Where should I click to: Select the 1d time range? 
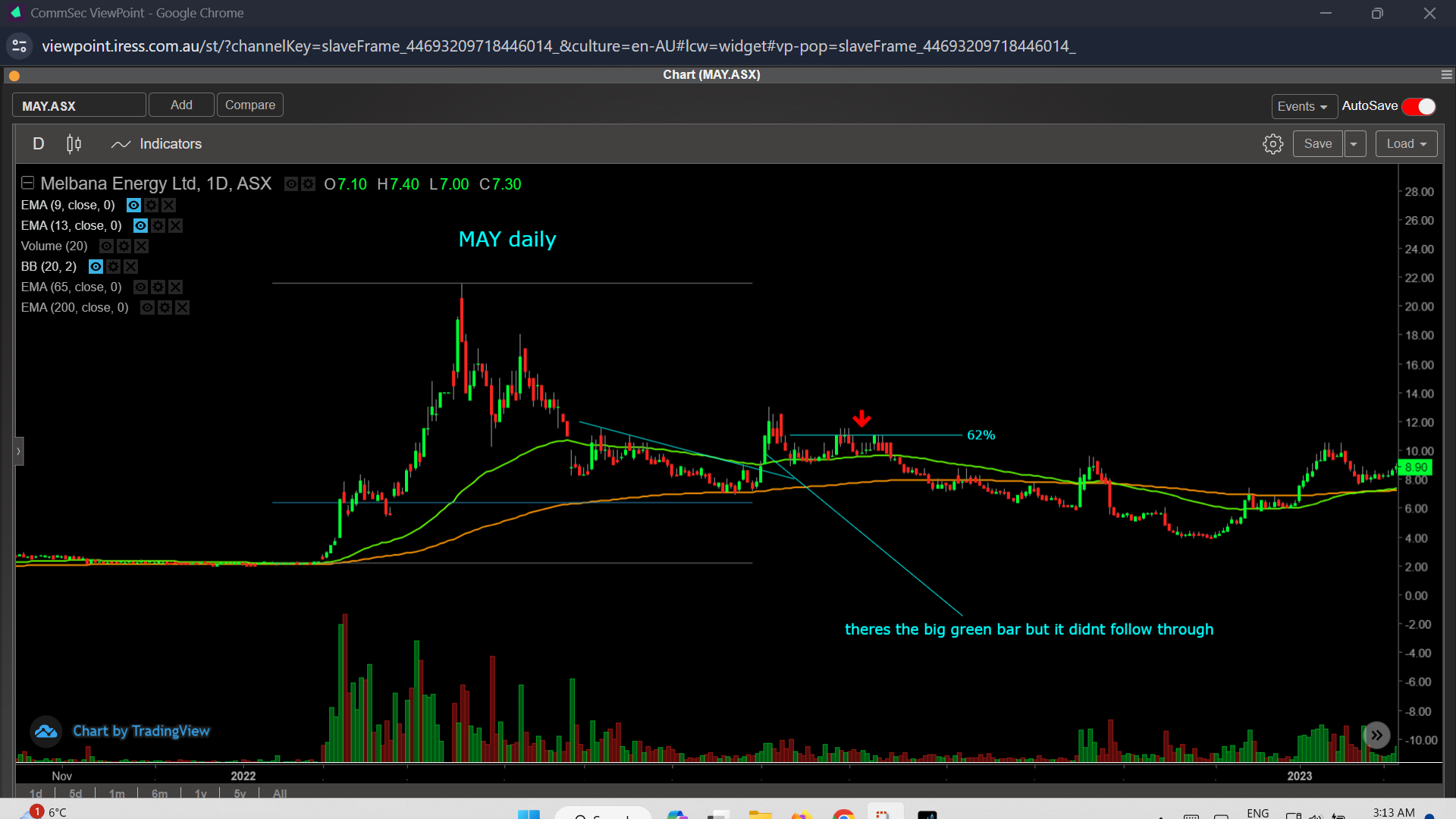pos(36,793)
